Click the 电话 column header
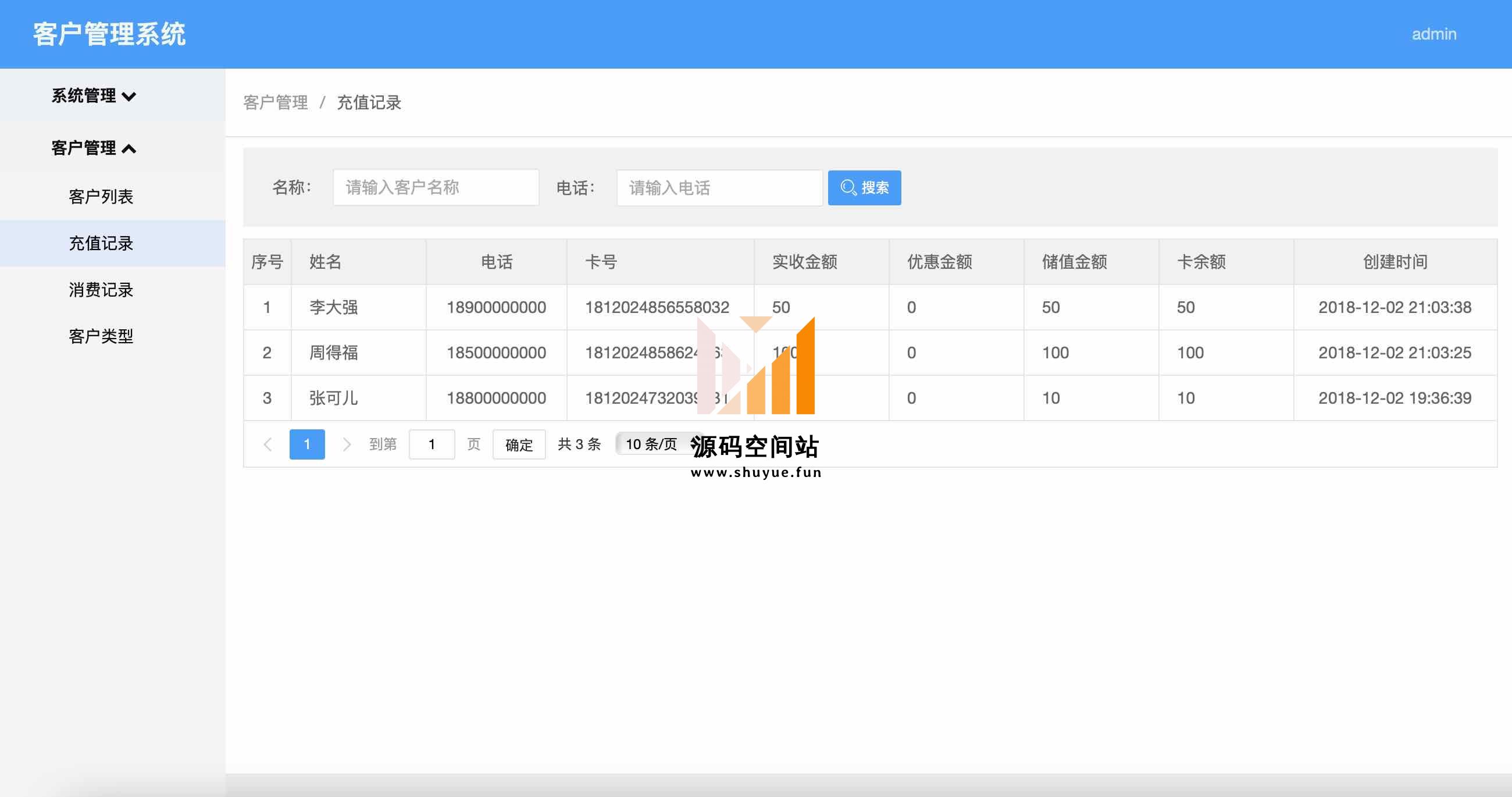The width and height of the screenshot is (1512, 797). (497, 262)
